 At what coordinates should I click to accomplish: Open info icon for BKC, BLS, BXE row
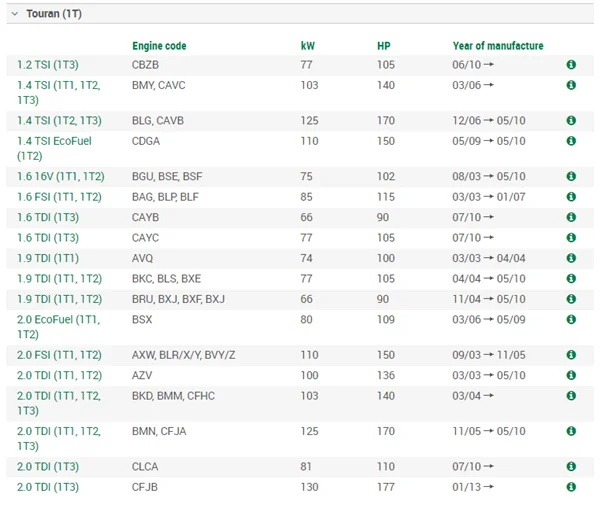pos(571,278)
